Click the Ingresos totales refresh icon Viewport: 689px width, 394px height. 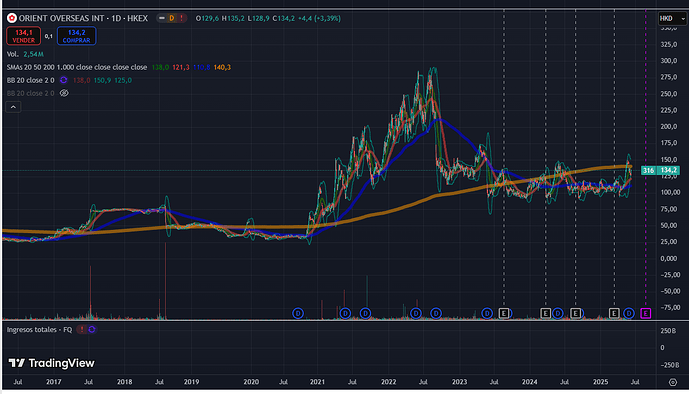92,329
